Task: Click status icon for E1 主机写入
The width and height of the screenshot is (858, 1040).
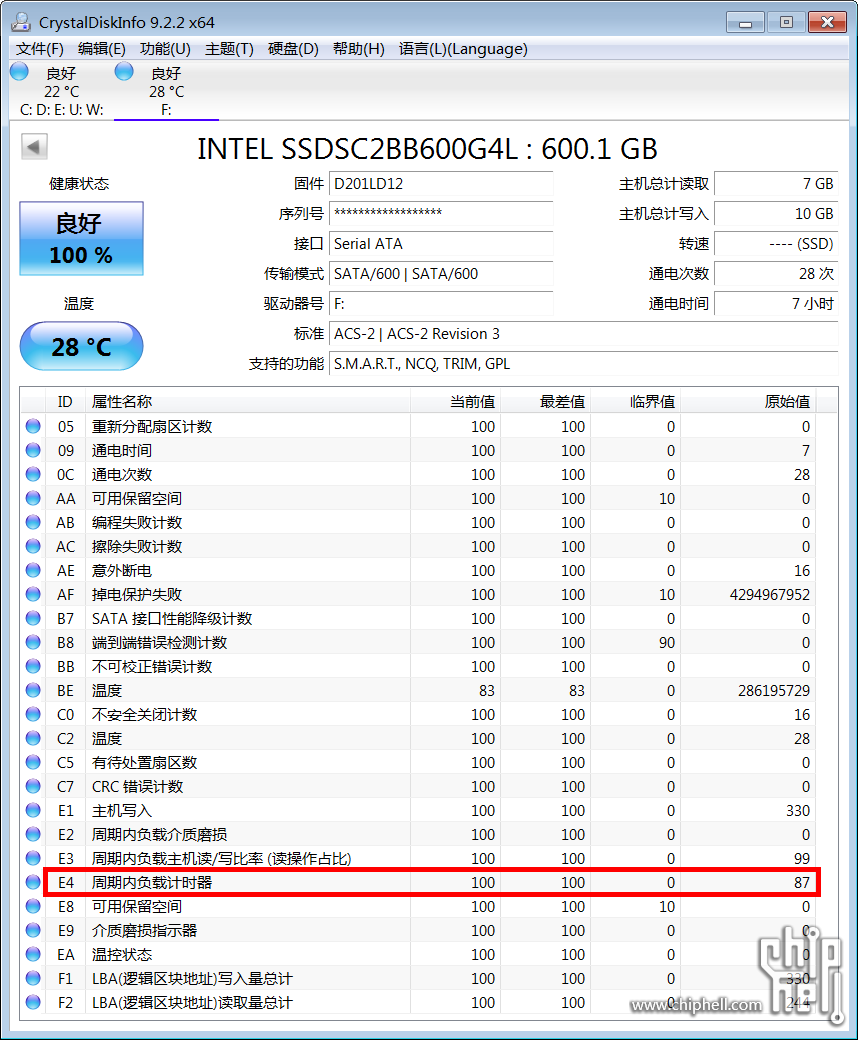Action: click(33, 810)
